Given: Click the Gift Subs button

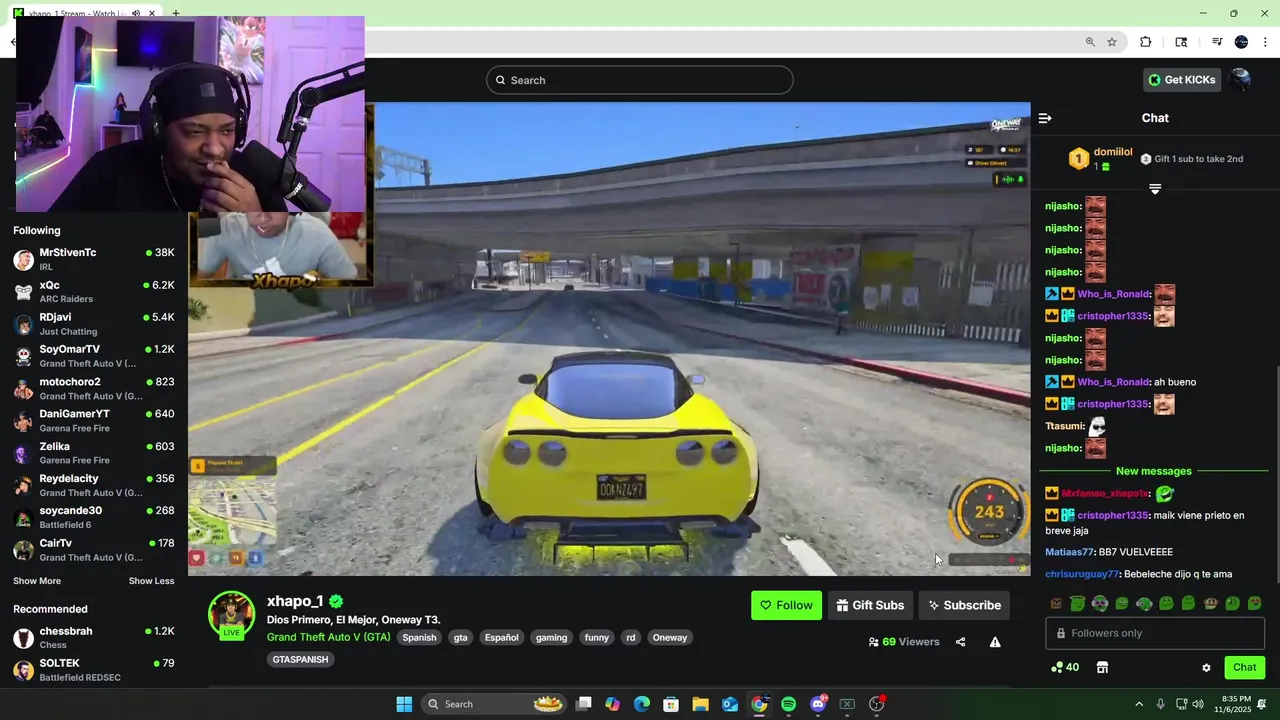Looking at the screenshot, I should pyautogui.click(x=870, y=605).
